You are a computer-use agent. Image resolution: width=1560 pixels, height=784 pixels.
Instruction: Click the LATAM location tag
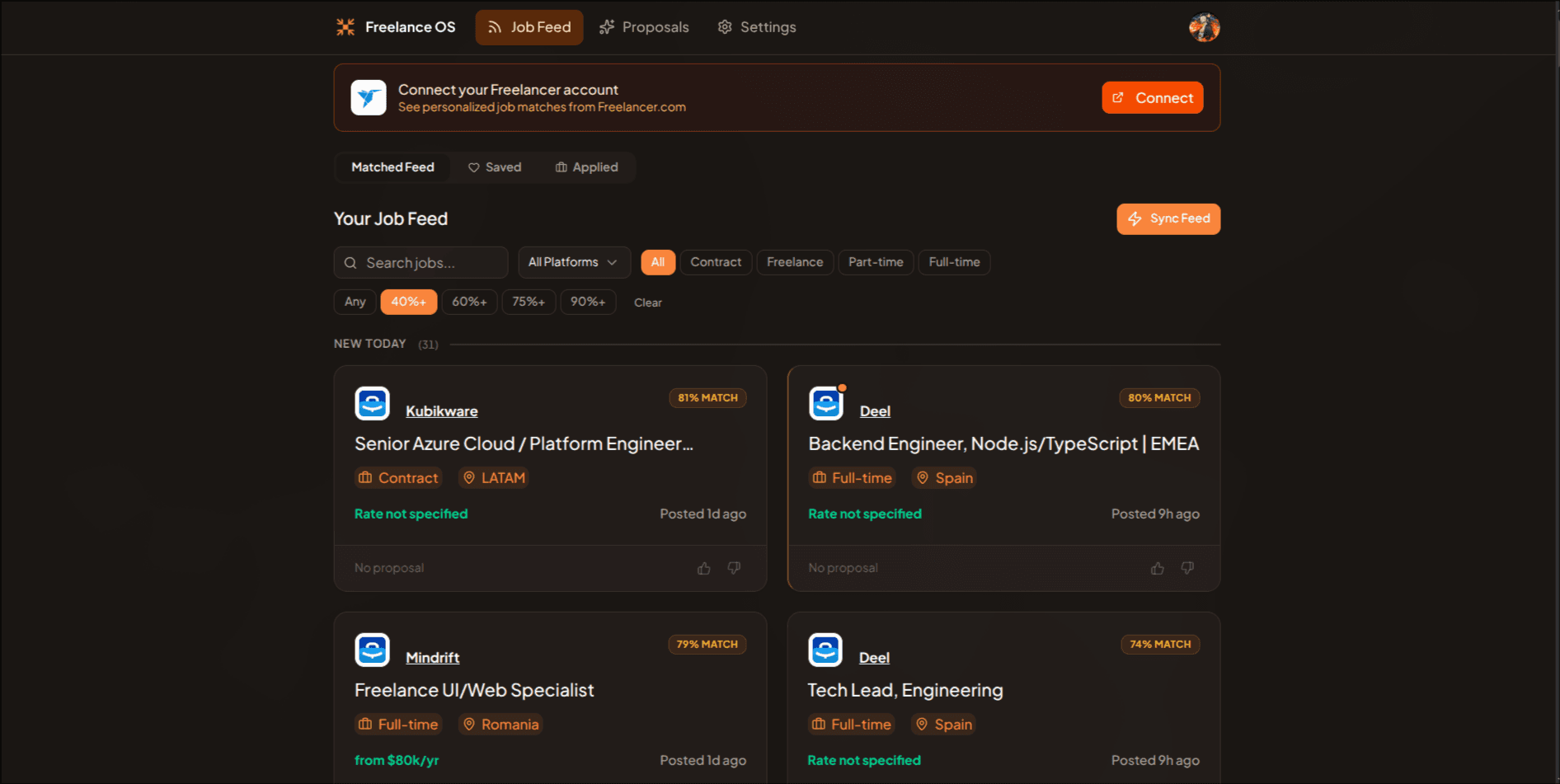[494, 478]
